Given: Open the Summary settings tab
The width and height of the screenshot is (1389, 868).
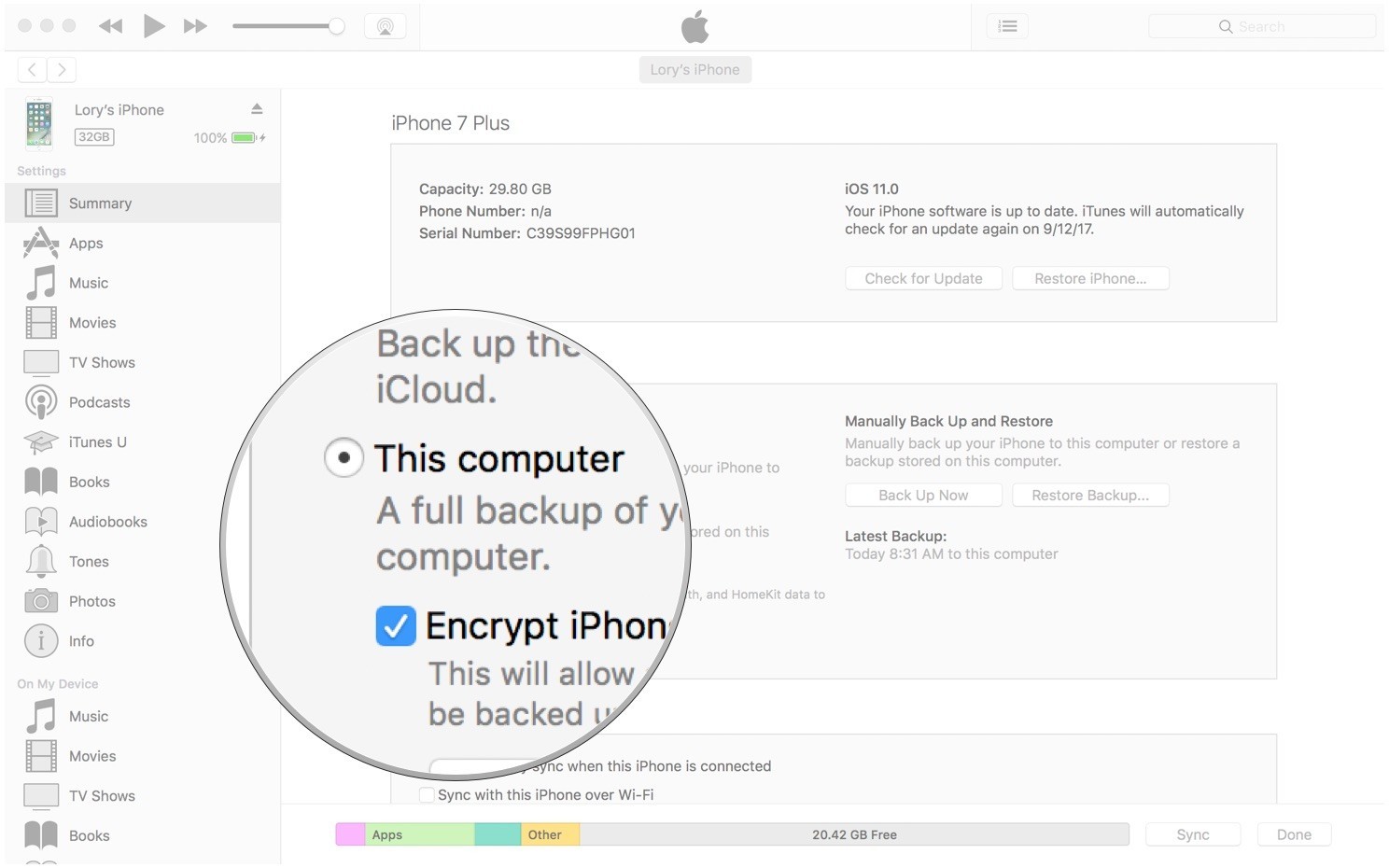Looking at the screenshot, I should 100,203.
